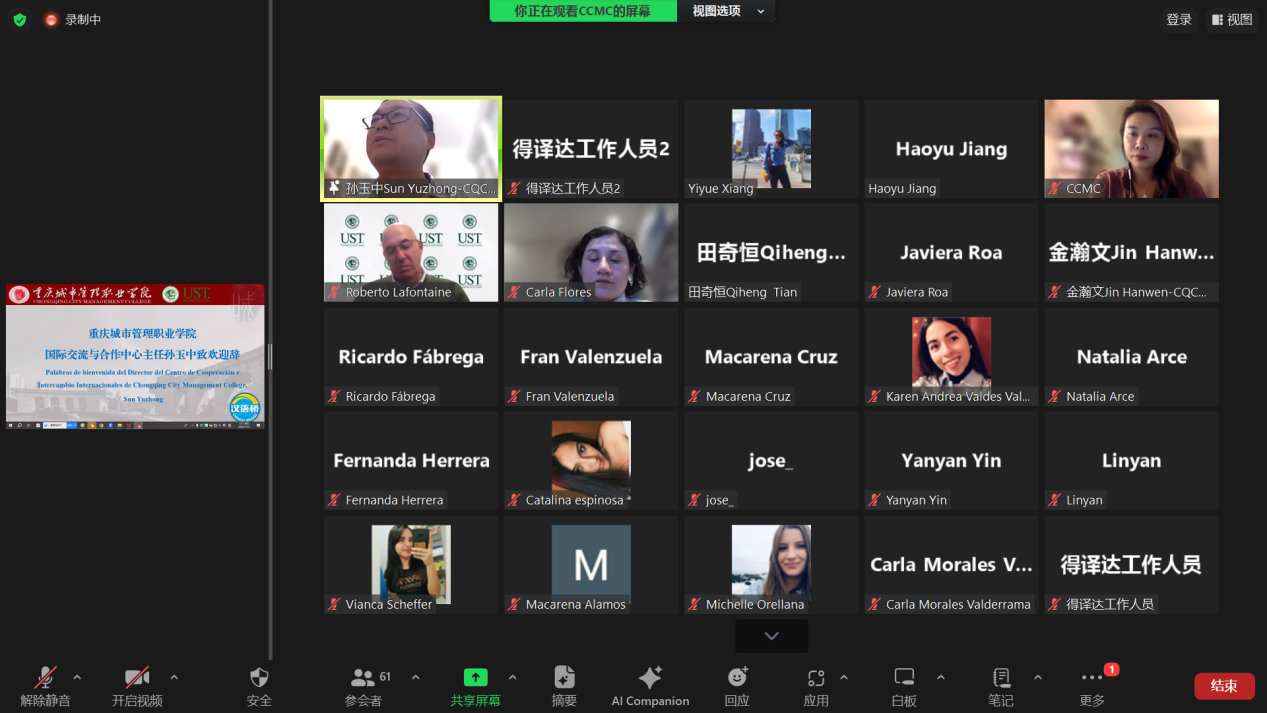
Task: Unmute the microphone (解除静音)
Action: 46,678
